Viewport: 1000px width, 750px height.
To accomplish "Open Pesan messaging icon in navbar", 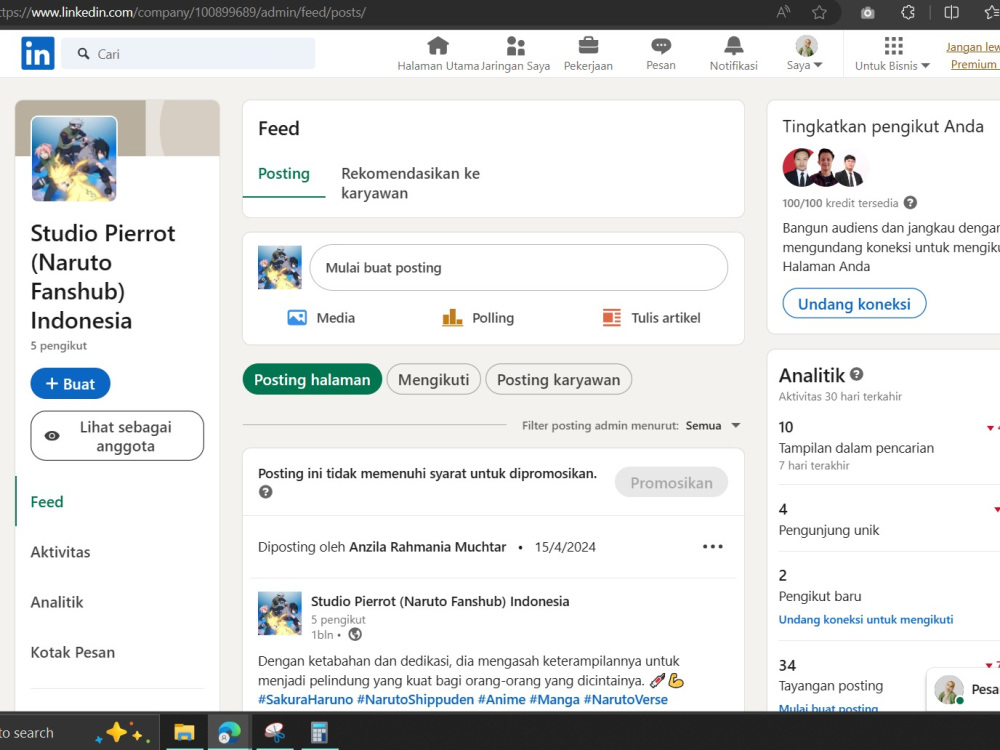I will (661, 46).
